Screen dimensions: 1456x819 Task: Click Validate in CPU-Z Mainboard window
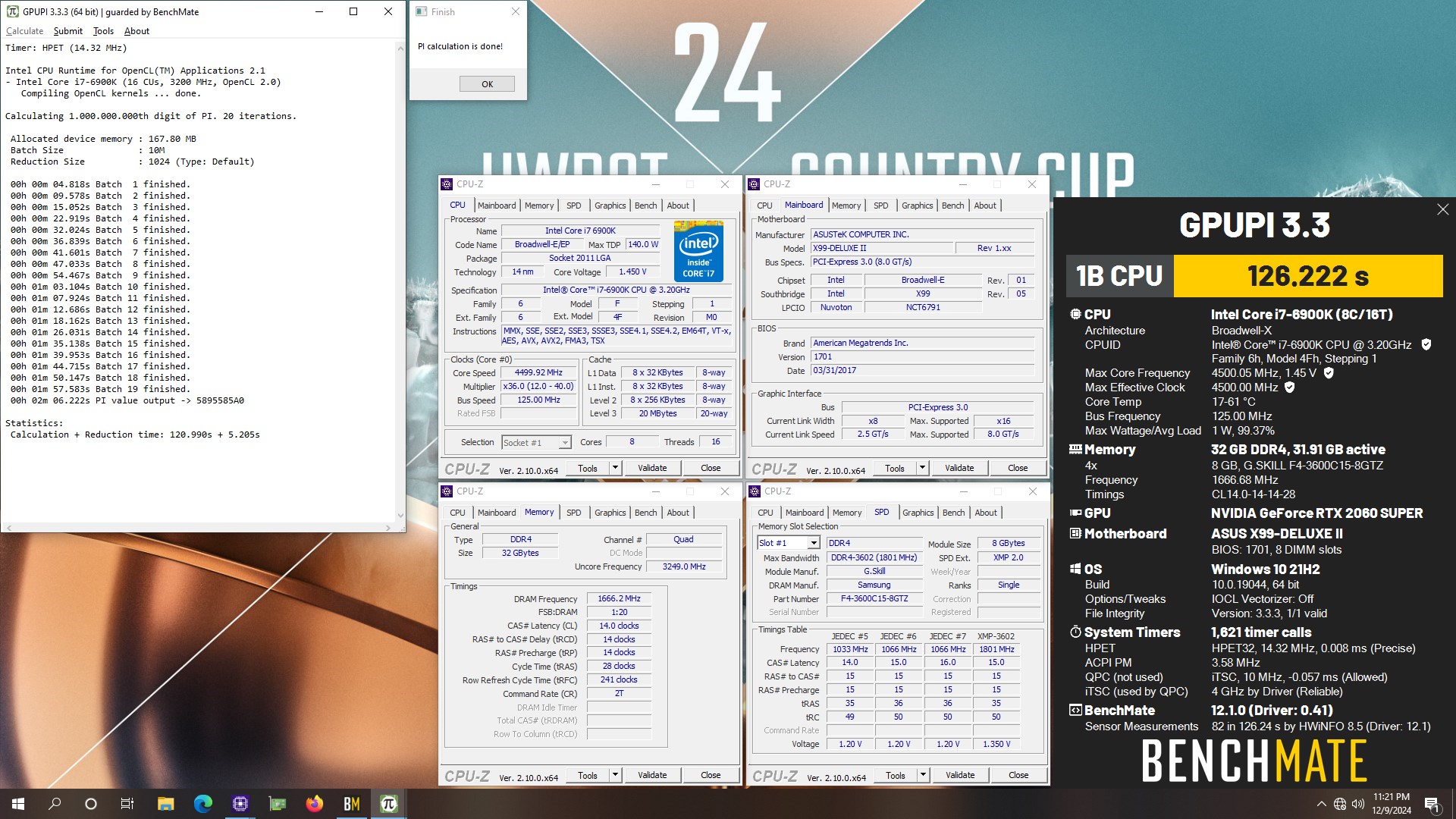click(959, 468)
